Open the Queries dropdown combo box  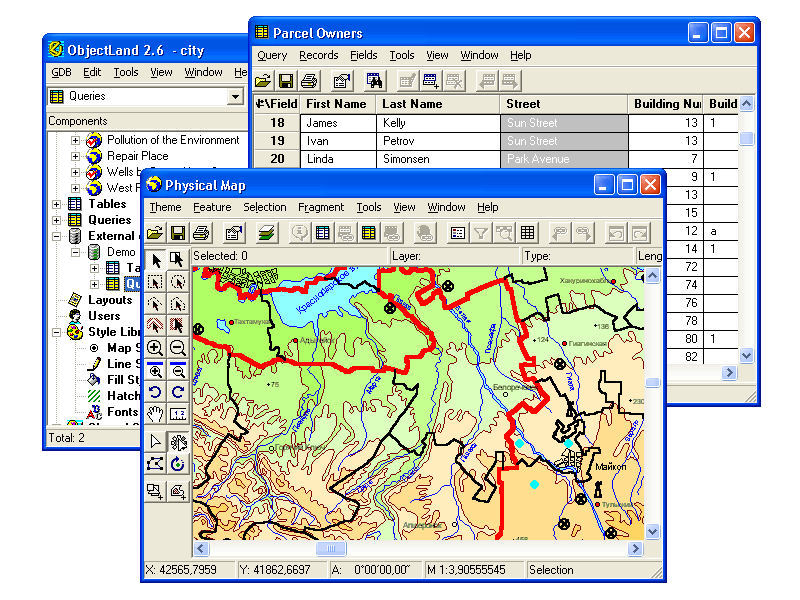tap(235, 97)
